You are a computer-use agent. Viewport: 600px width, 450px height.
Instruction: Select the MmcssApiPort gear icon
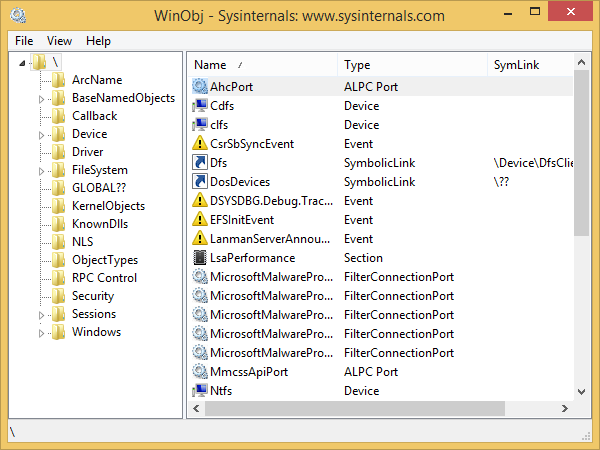[x=199, y=372]
